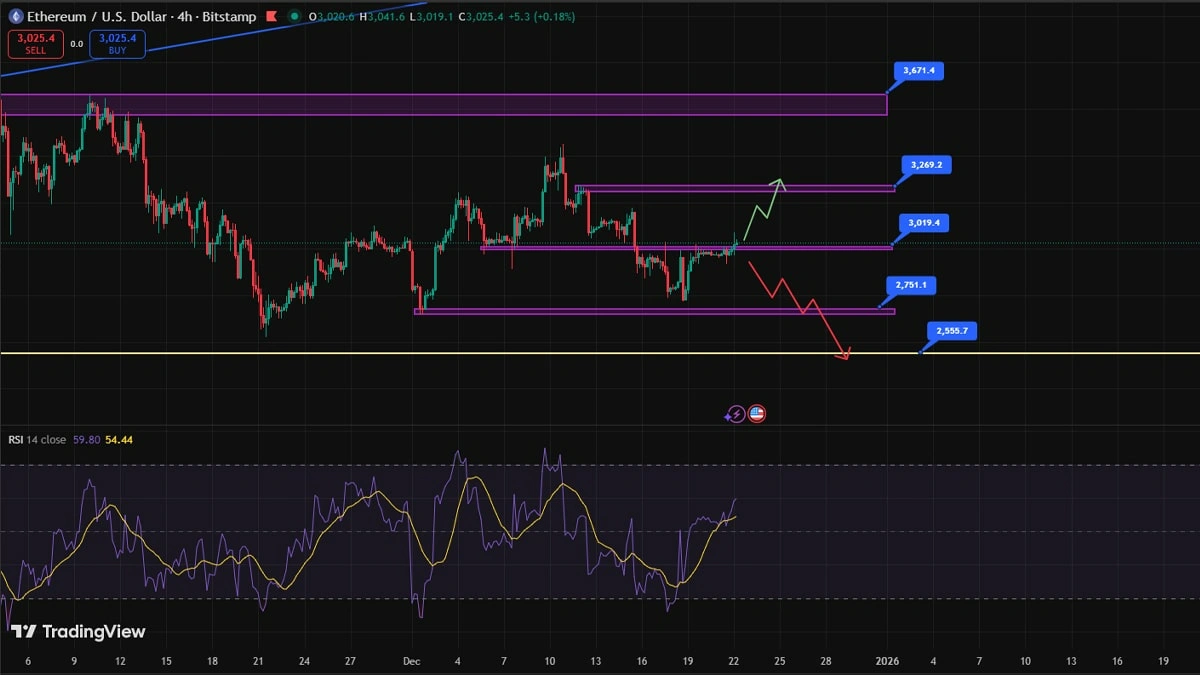This screenshot has width=1200, height=675.
Task: Open the US flag economic event icon
Action: coord(756,413)
